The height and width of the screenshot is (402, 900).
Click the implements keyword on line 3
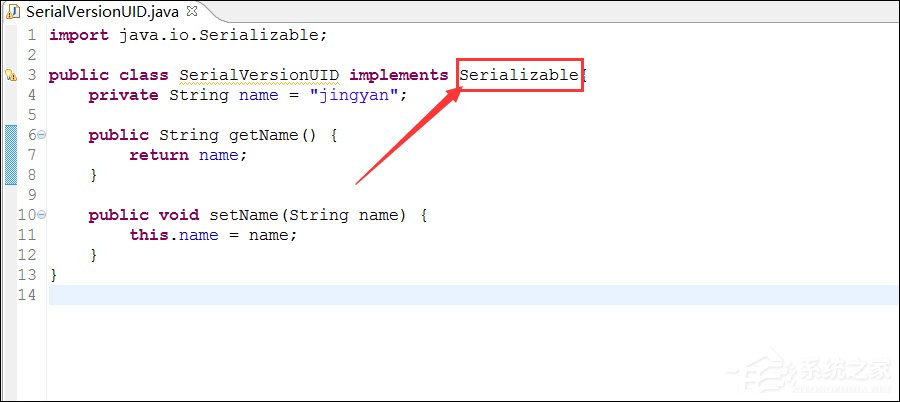pyautogui.click(x=399, y=75)
